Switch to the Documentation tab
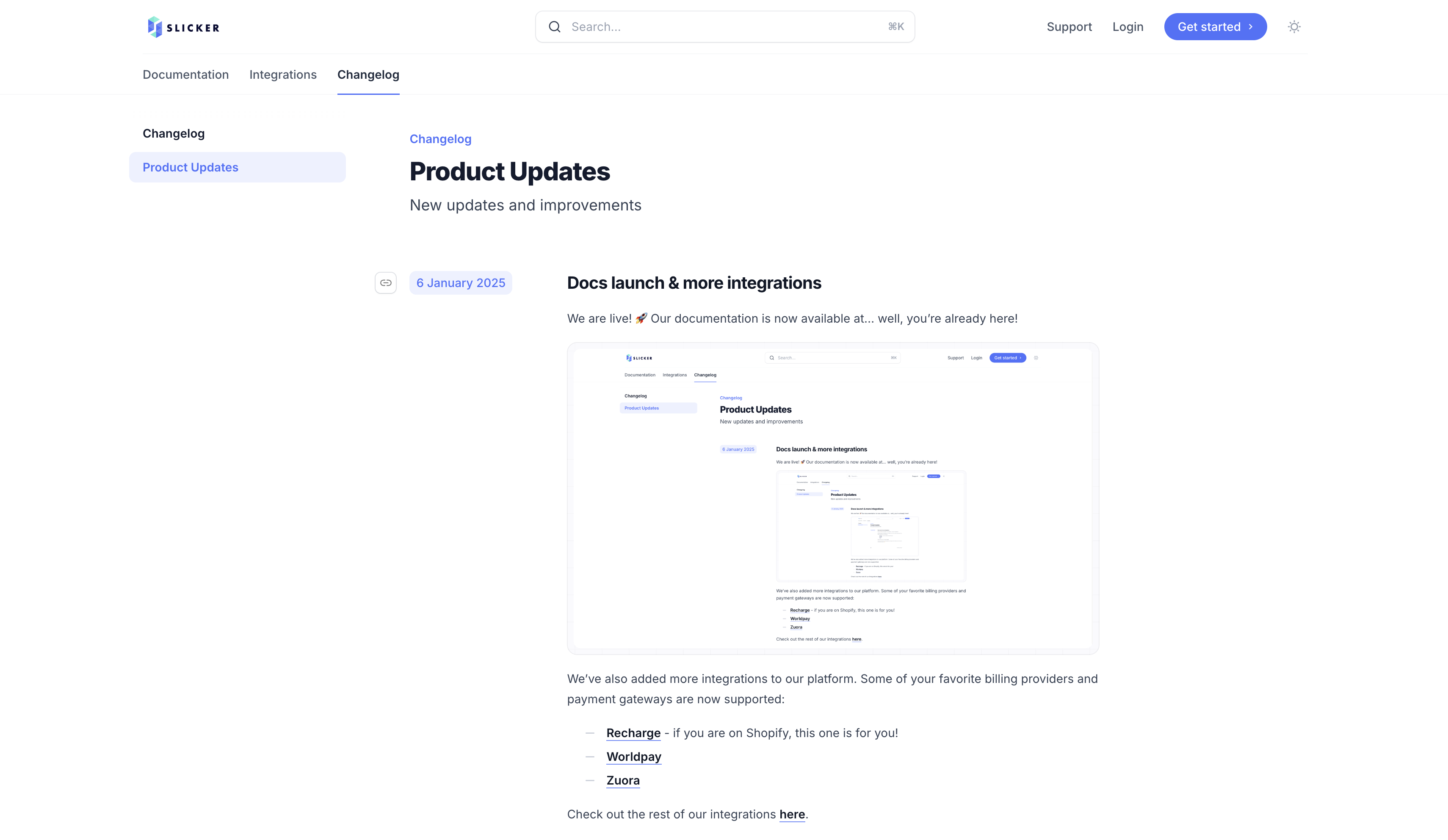Image resolution: width=1448 pixels, height=840 pixels. (x=185, y=75)
